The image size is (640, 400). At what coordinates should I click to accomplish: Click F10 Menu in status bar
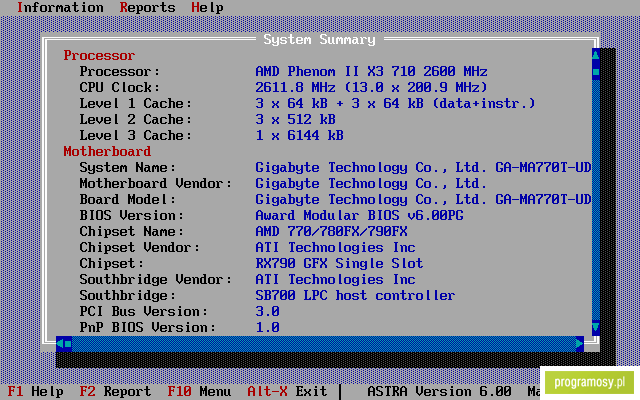pyautogui.click(x=199, y=391)
